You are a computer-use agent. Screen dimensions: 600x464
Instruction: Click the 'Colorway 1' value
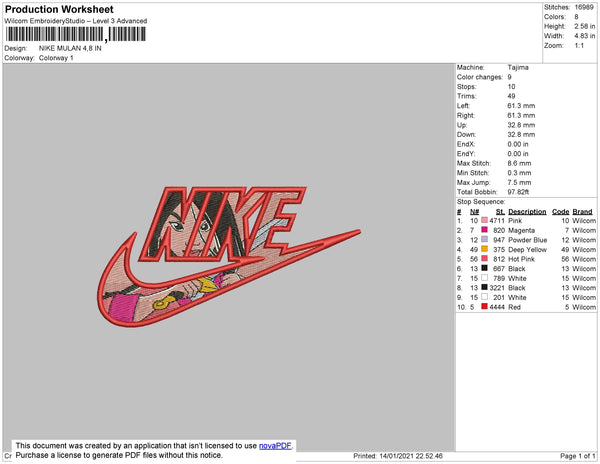point(56,58)
